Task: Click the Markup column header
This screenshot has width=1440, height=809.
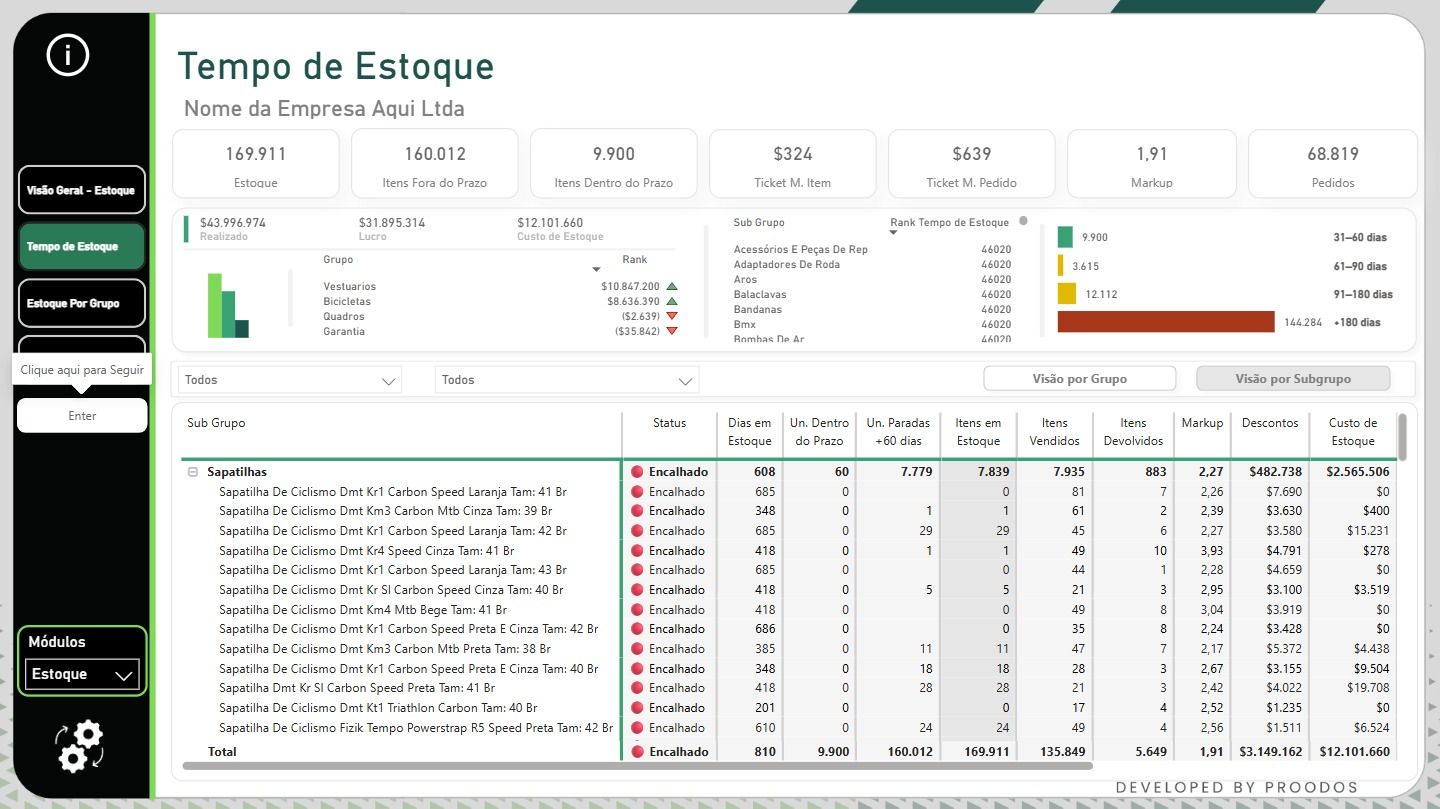Action: pos(1202,423)
